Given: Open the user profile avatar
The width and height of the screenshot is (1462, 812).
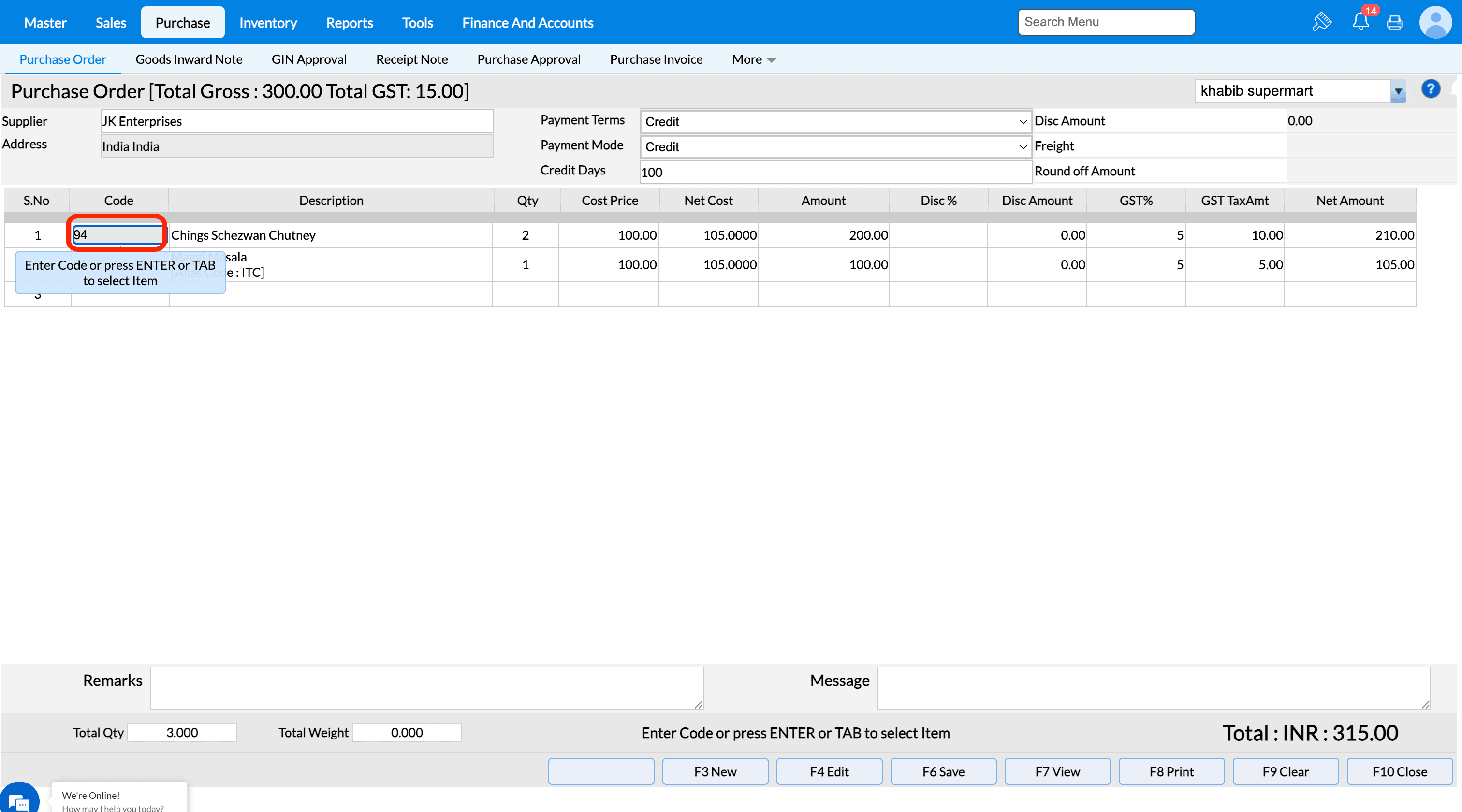Looking at the screenshot, I should 1435,22.
